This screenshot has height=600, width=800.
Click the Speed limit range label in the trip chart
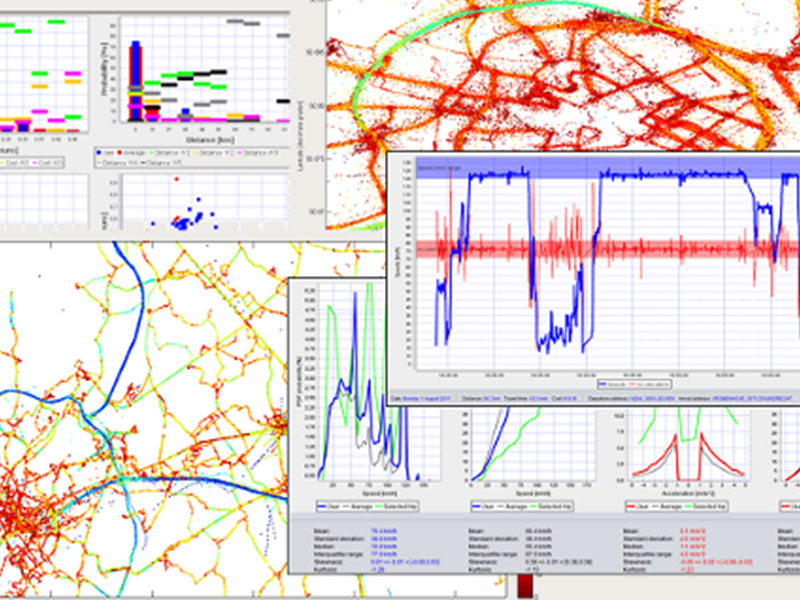point(440,168)
